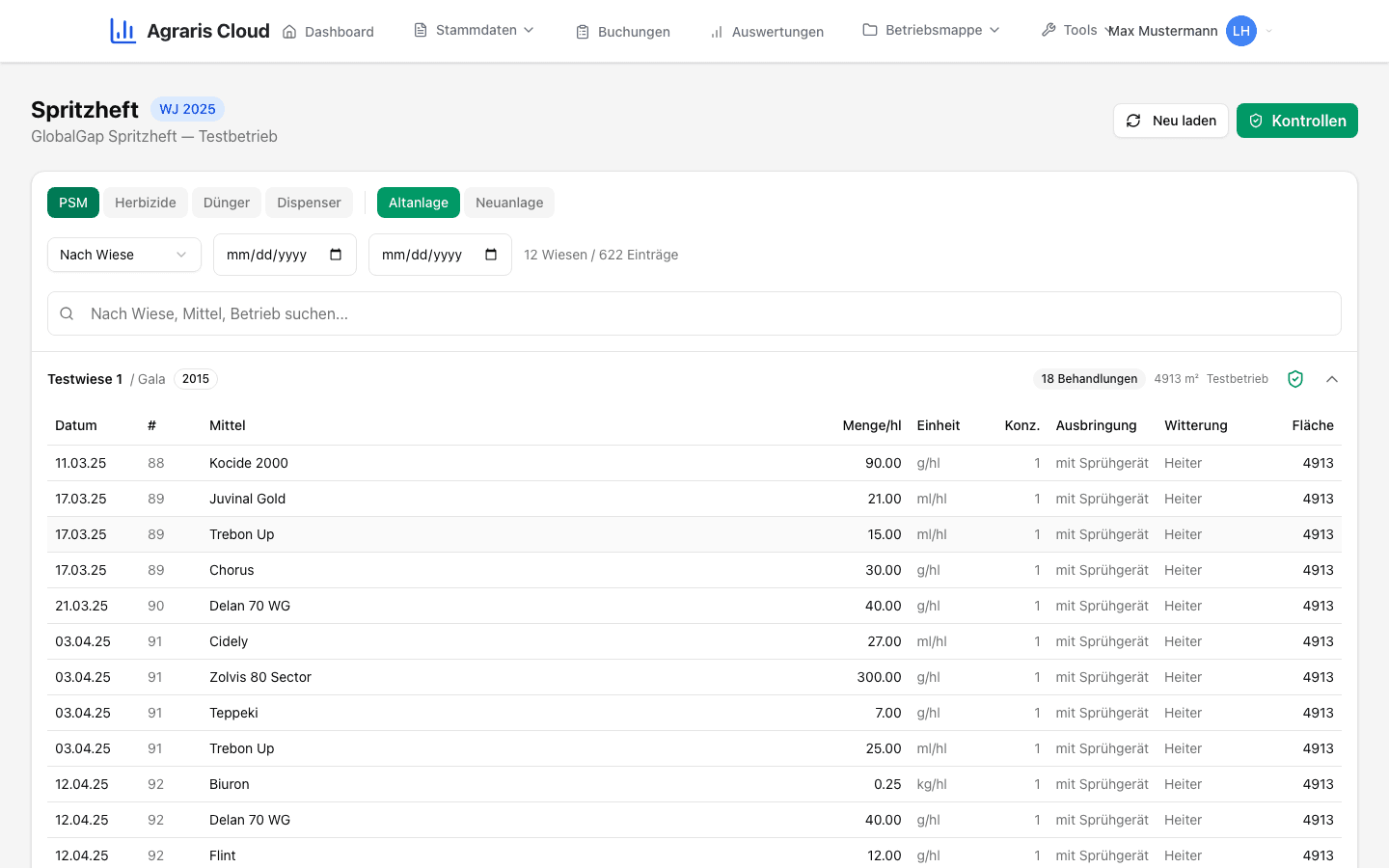Click the Witterung column header
Image resolution: width=1389 pixels, height=868 pixels.
[x=1196, y=425]
